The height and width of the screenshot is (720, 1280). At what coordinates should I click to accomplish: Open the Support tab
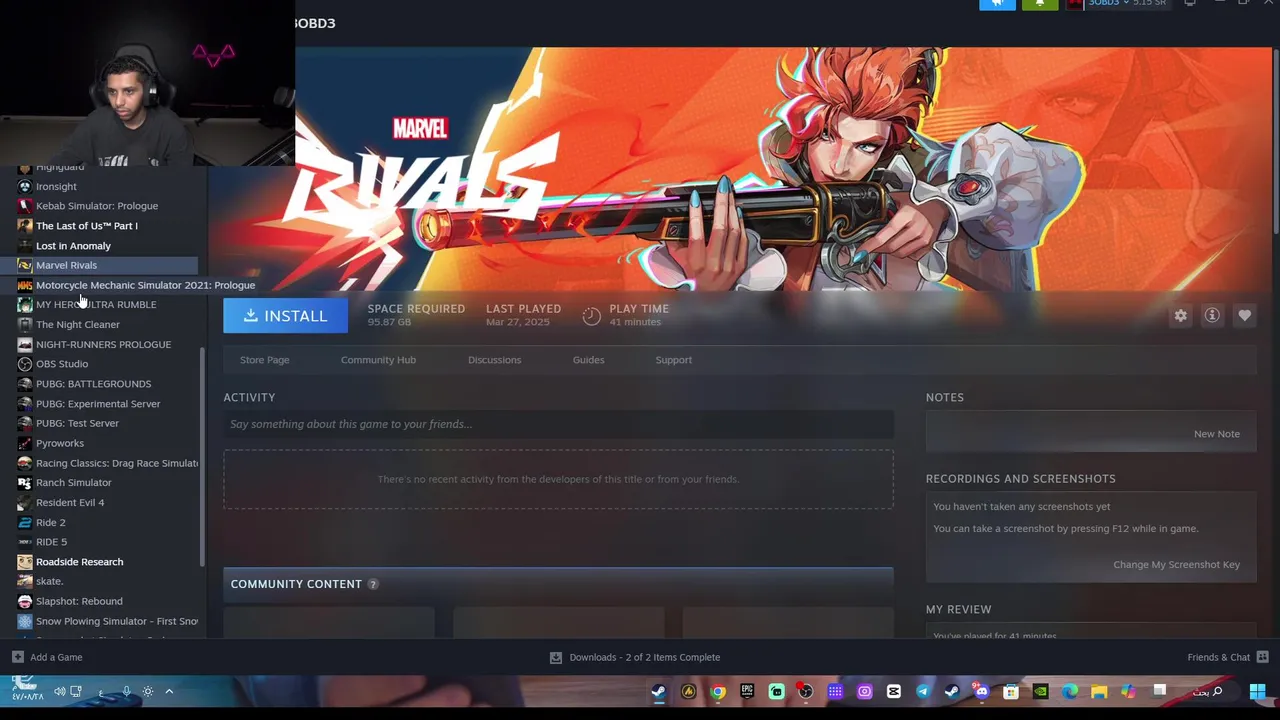point(673,360)
